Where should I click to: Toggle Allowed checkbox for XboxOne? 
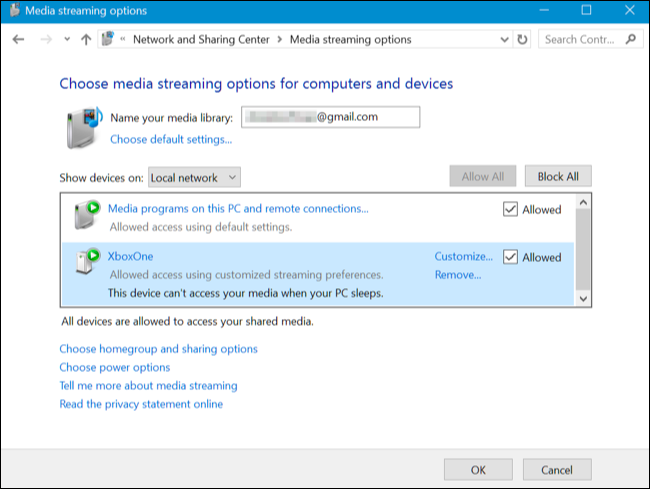[510, 257]
